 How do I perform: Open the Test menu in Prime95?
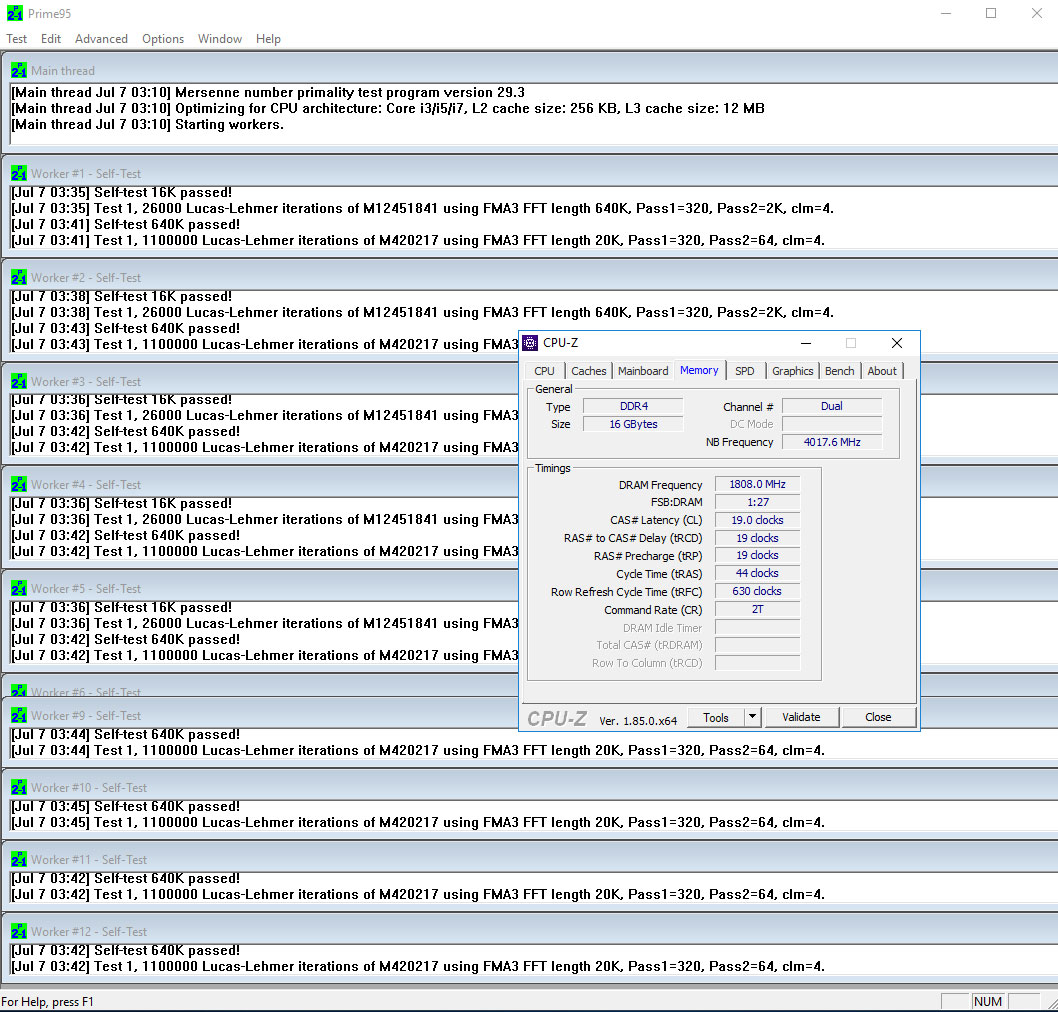coord(16,39)
